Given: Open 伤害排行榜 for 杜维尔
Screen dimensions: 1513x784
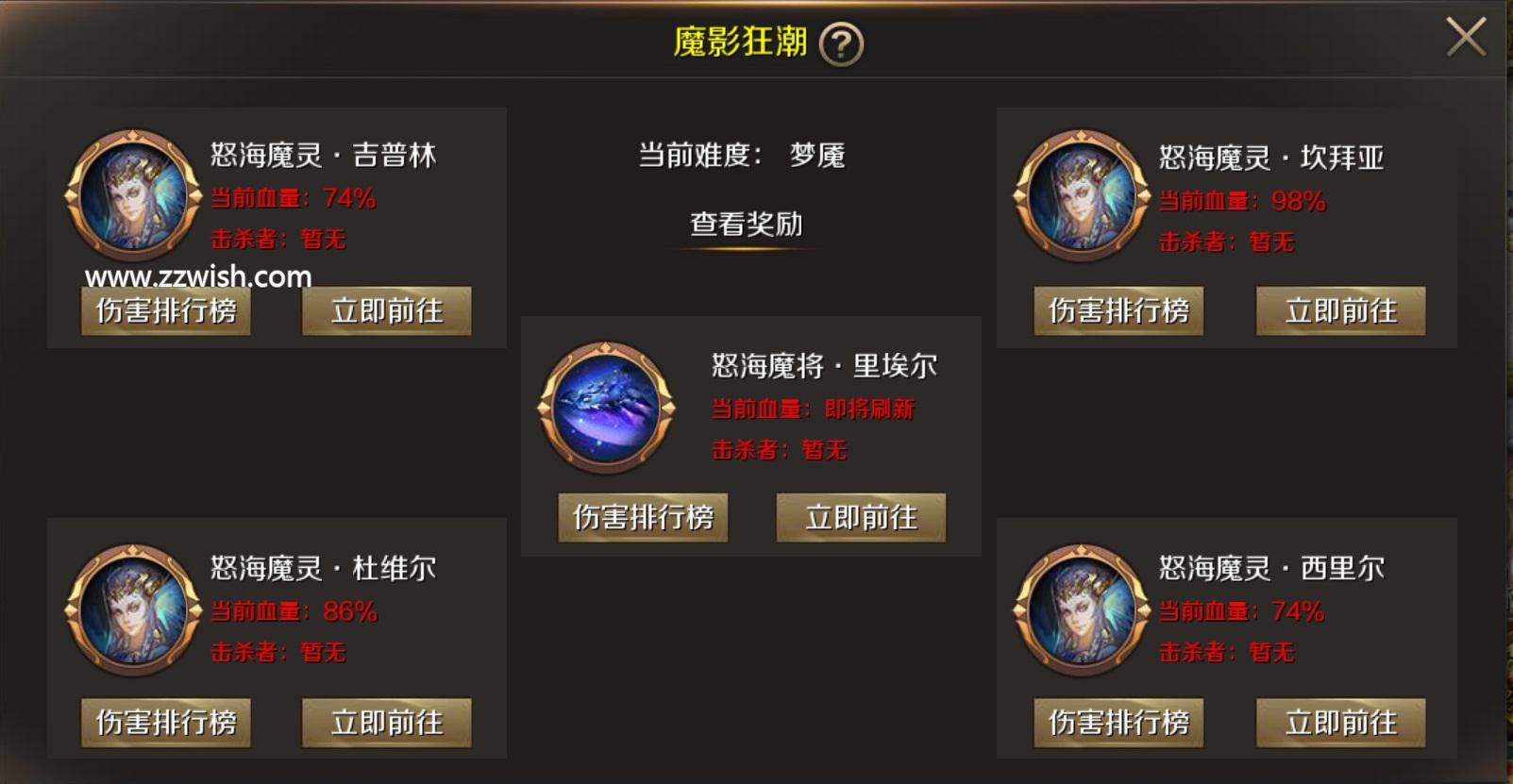Looking at the screenshot, I should 166,723.
